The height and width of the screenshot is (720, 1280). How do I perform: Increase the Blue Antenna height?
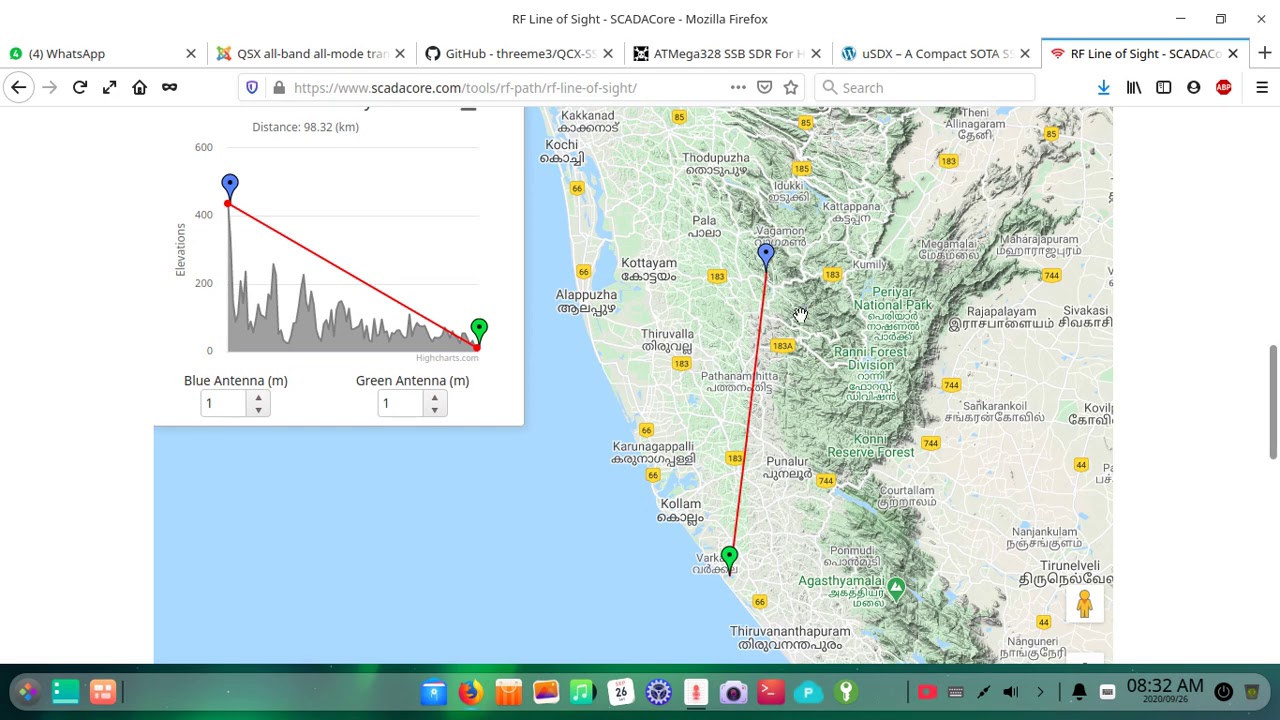click(x=258, y=397)
